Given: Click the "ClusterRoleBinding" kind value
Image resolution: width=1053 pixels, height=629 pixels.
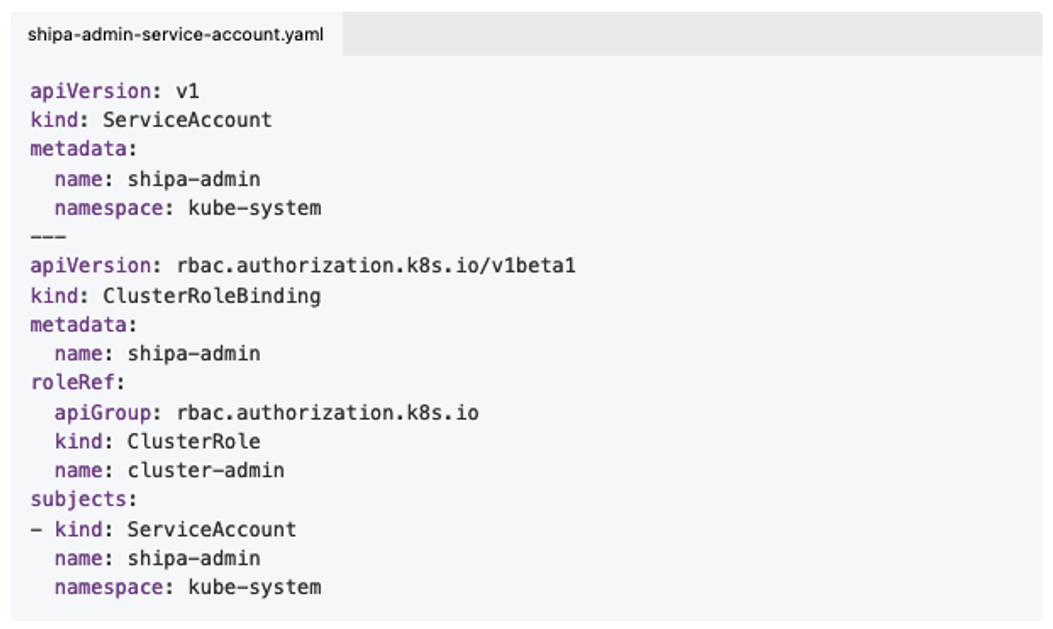Looking at the screenshot, I should [212, 296].
